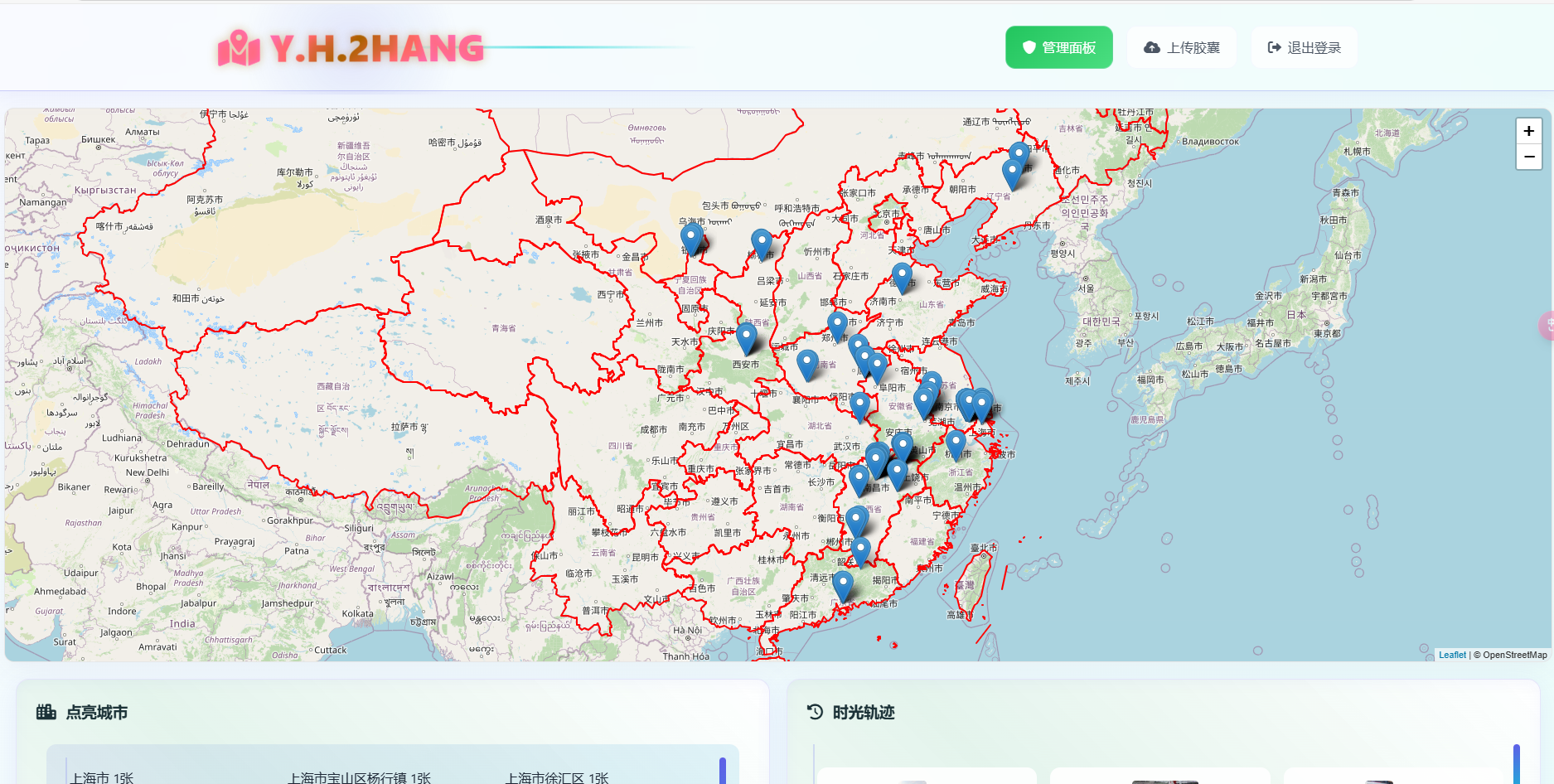Click the 点亮城市 city icon
The width and height of the screenshot is (1554, 784).
(46, 712)
